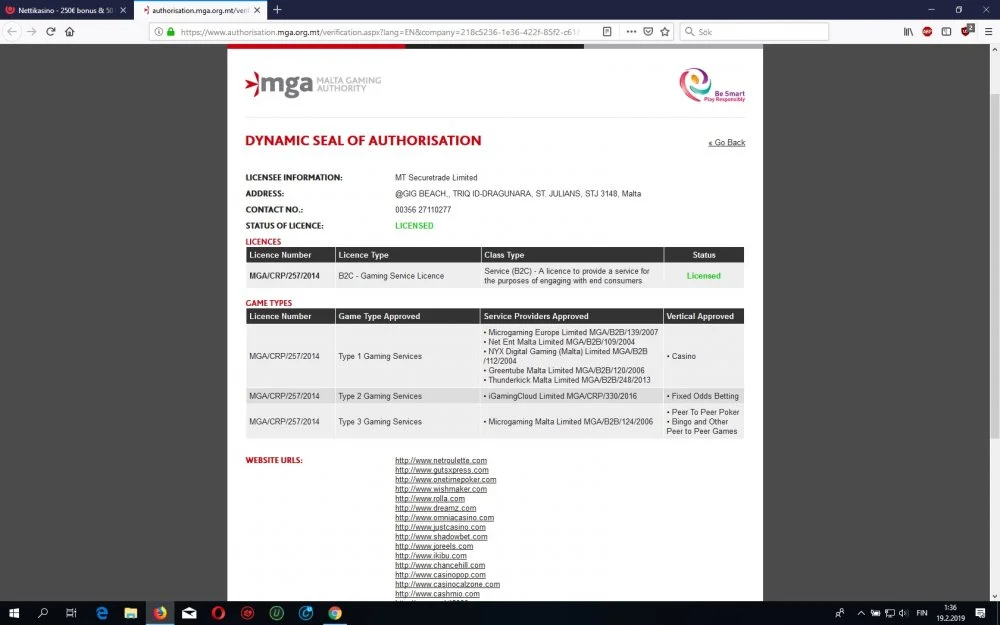1000x625 pixels.
Task: Open the Mail app from taskbar
Action: [189, 613]
